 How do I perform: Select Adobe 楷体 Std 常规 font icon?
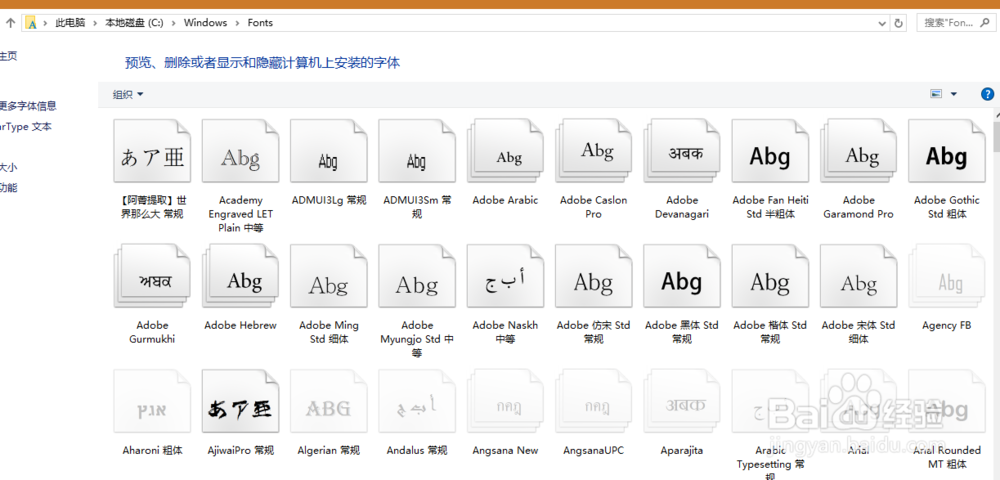coord(770,277)
